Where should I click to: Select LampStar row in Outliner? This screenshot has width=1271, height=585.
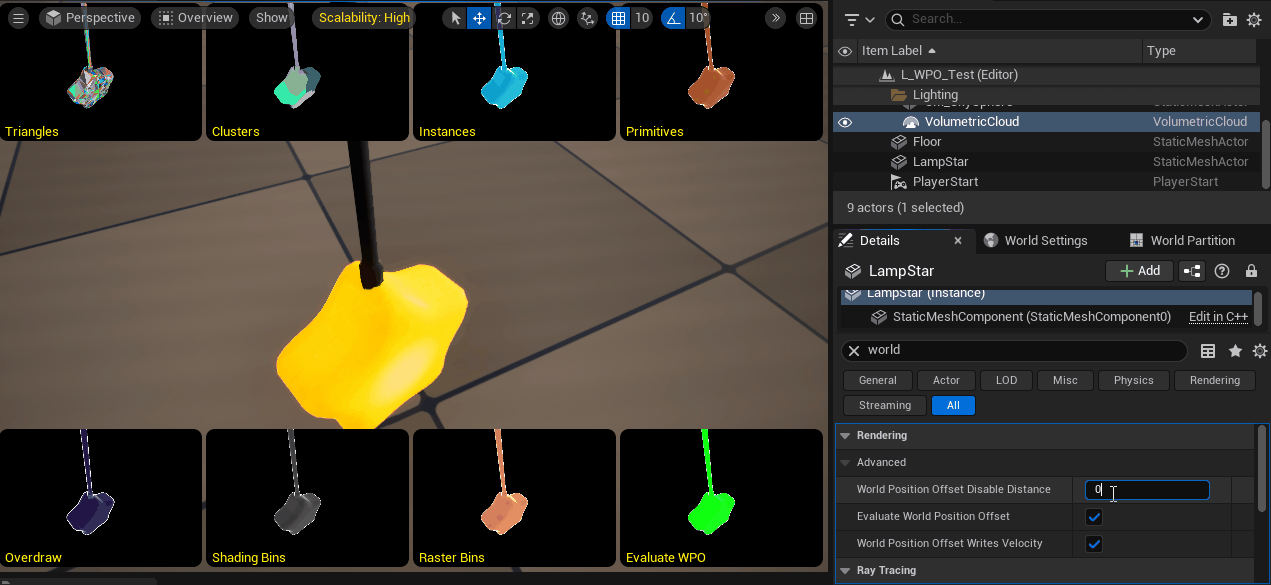(1046, 162)
